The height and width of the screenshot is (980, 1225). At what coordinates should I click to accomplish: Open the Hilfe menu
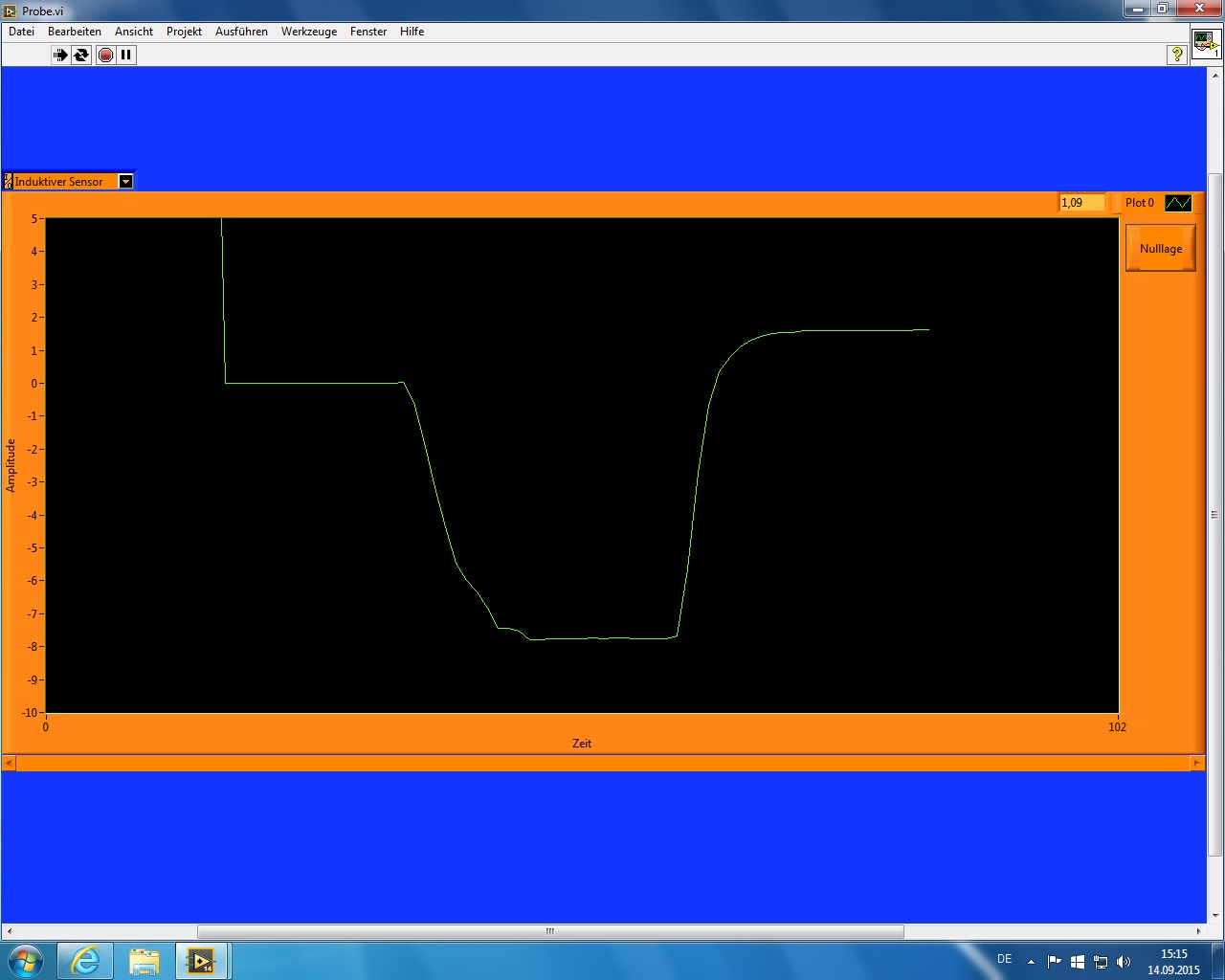point(412,32)
